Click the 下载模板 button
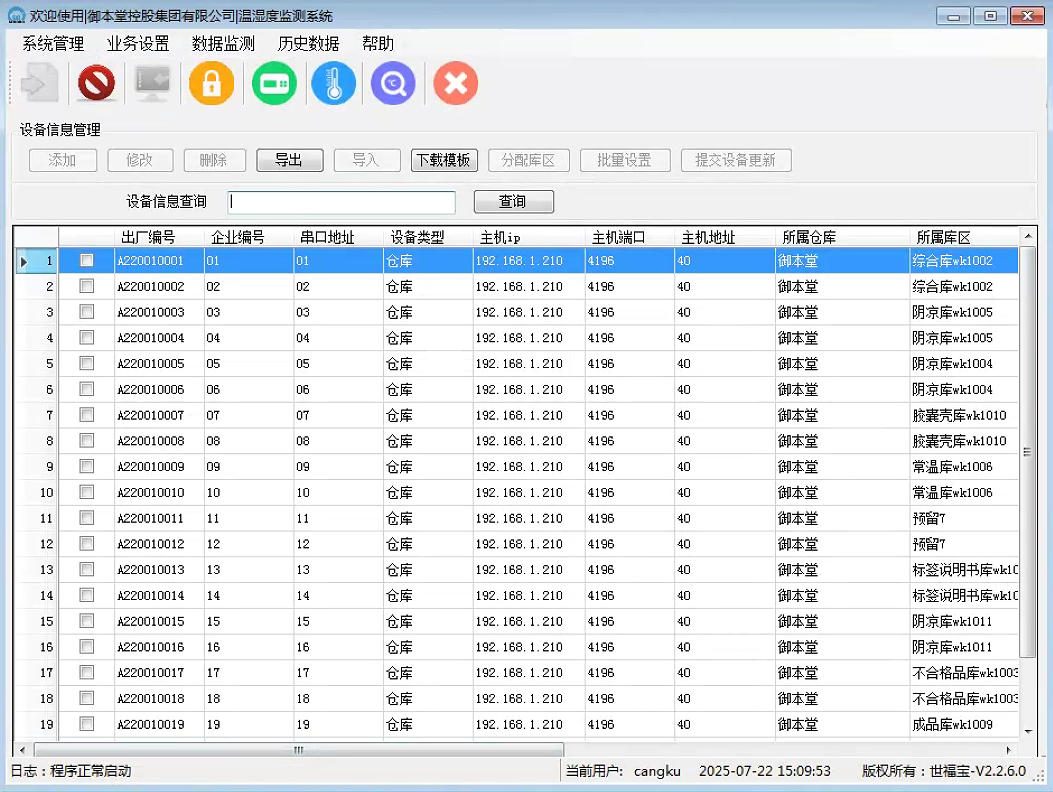The width and height of the screenshot is (1053, 792). point(444,160)
